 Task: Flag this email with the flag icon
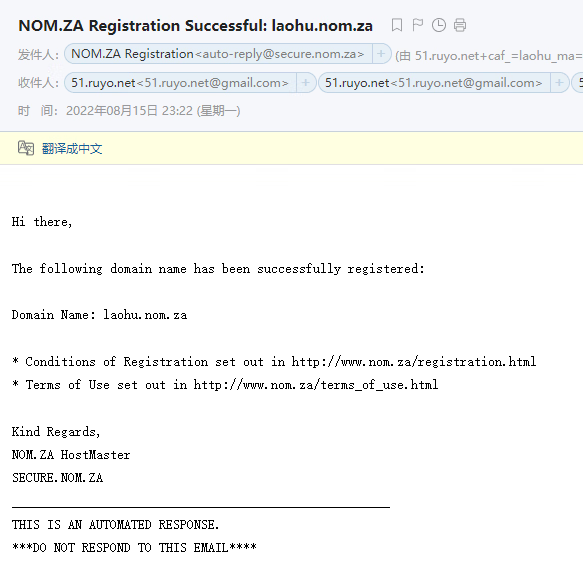click(418, 25)
